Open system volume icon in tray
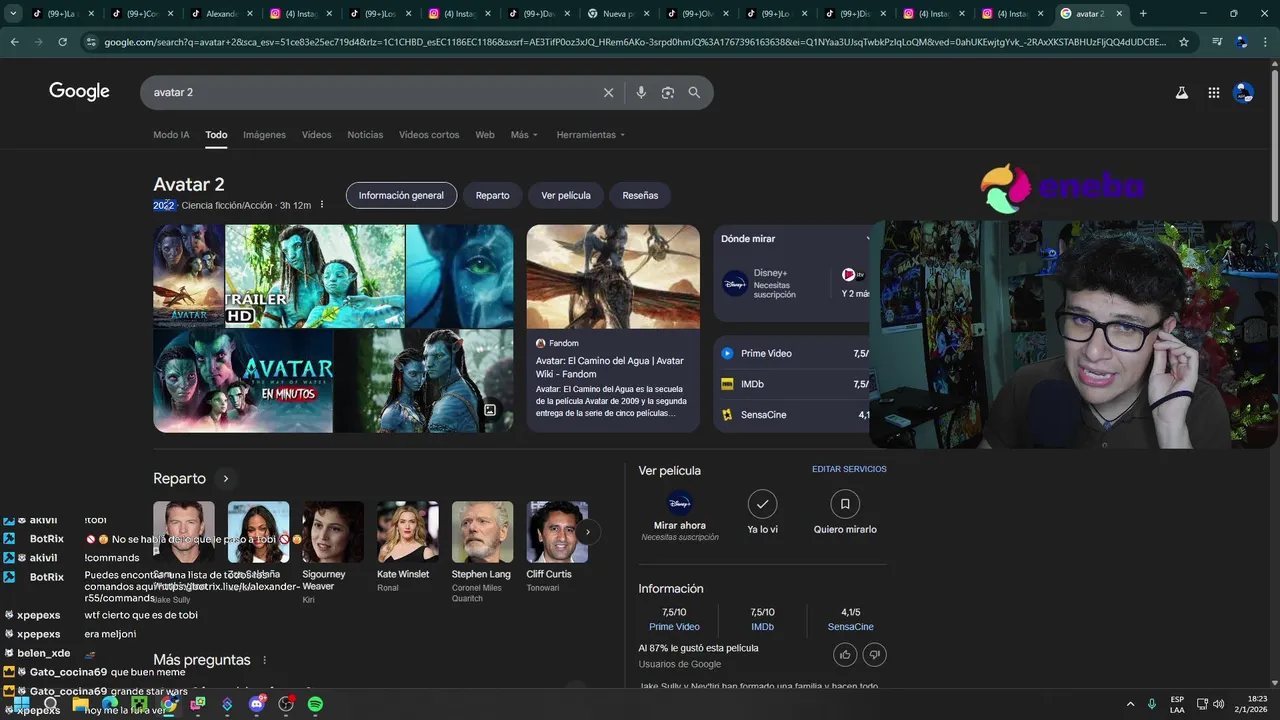 coord(1218,704)
